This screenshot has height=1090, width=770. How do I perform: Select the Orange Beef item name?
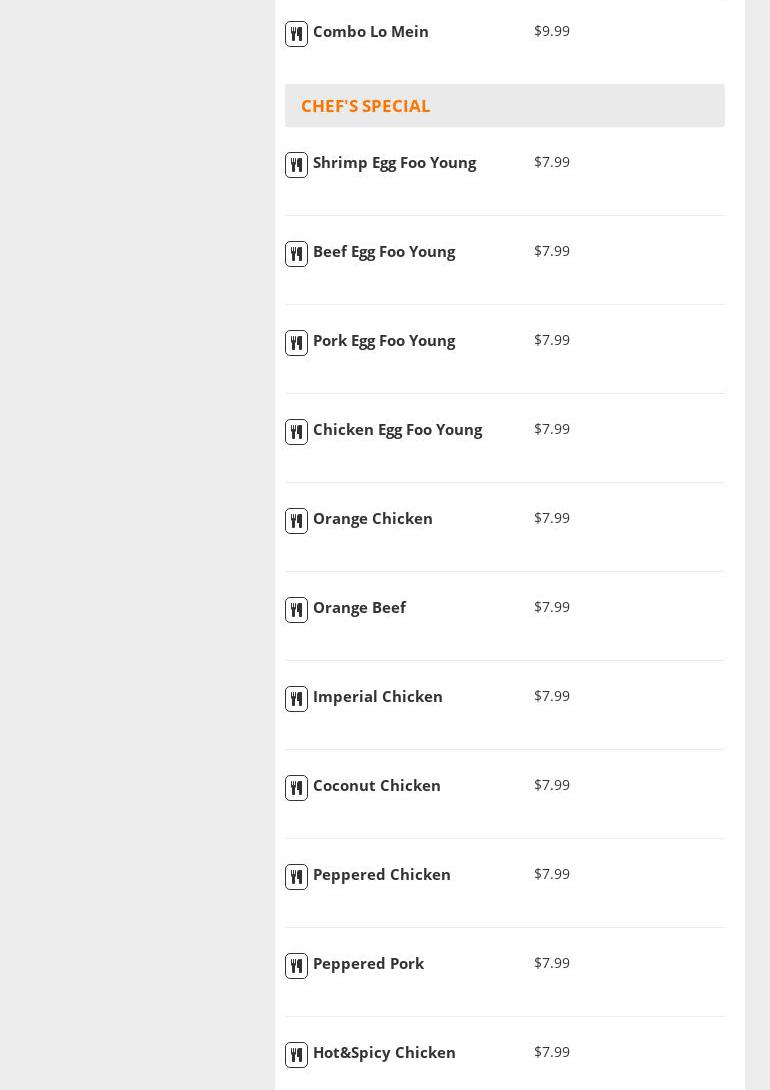(359, 607)
